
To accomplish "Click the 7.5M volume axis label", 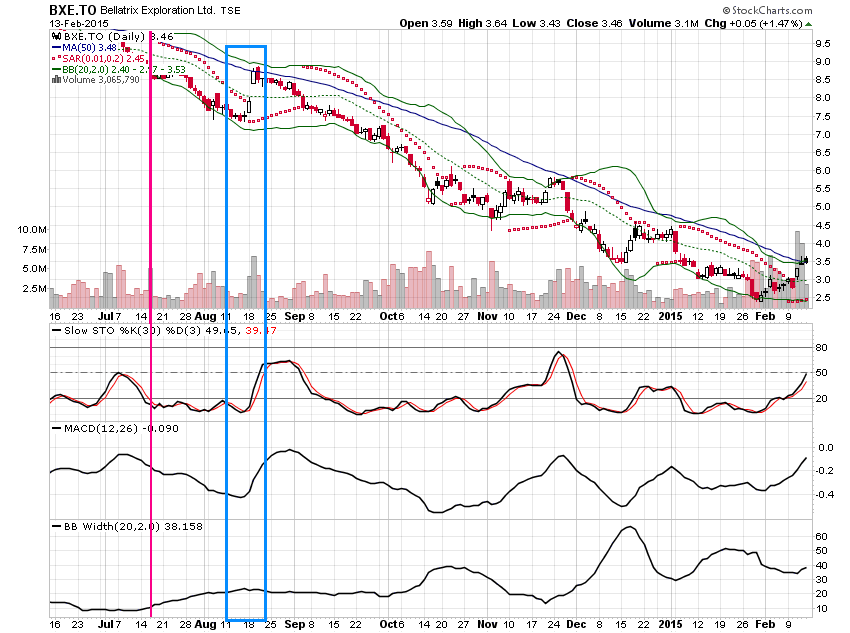I will [x=35, y=249].
